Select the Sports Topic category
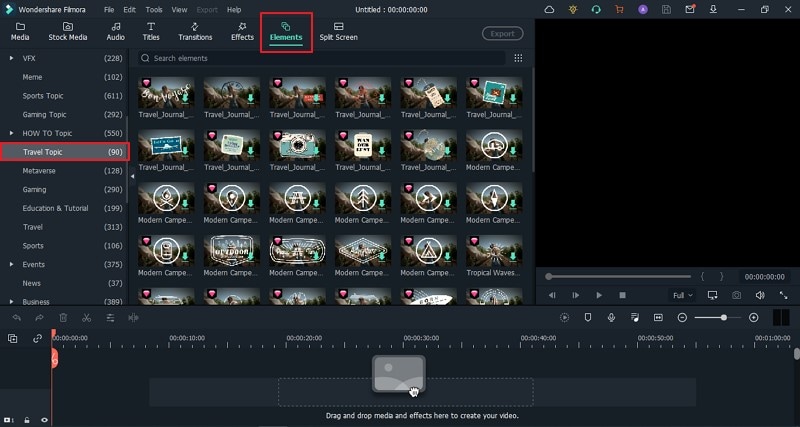800x427 pixels. (43, 96)
